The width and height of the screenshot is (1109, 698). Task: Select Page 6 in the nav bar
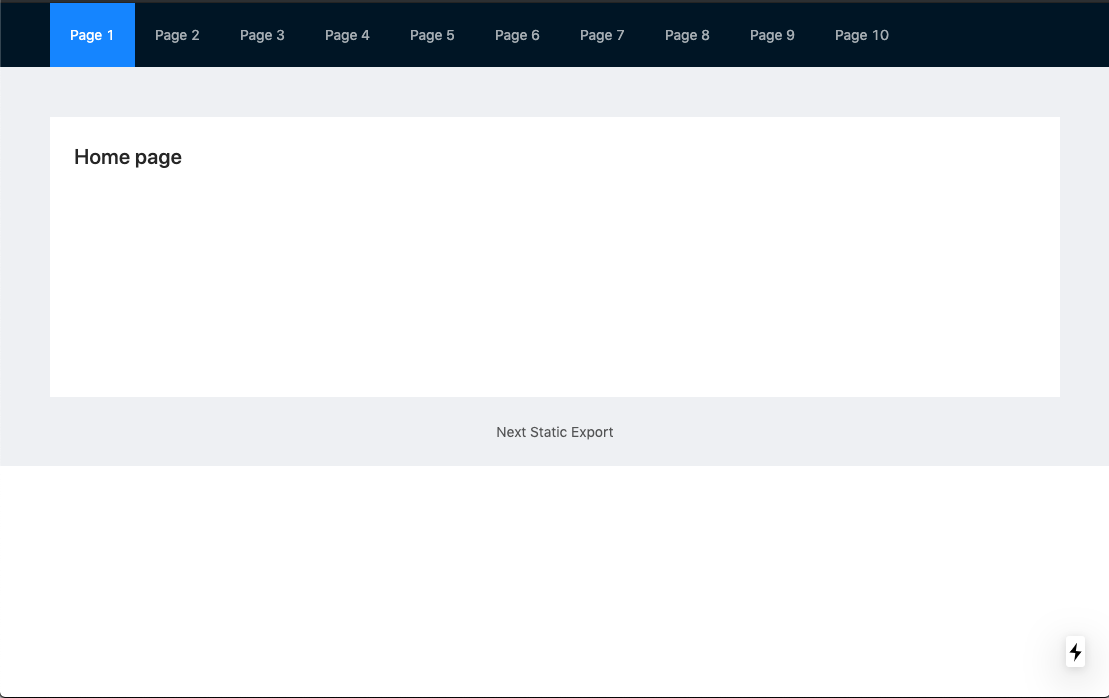point(517,35)
